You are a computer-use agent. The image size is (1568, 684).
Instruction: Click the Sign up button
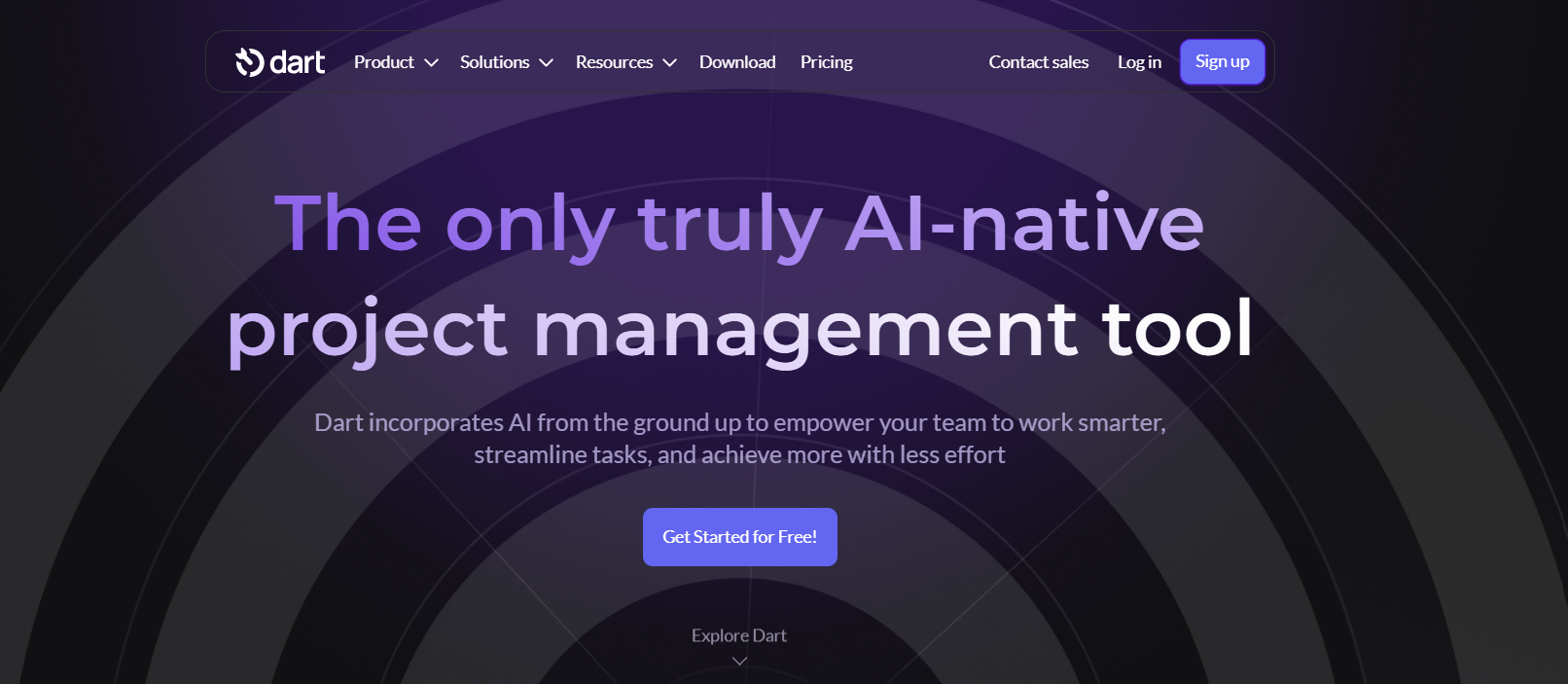click(x=1223, y=61)
